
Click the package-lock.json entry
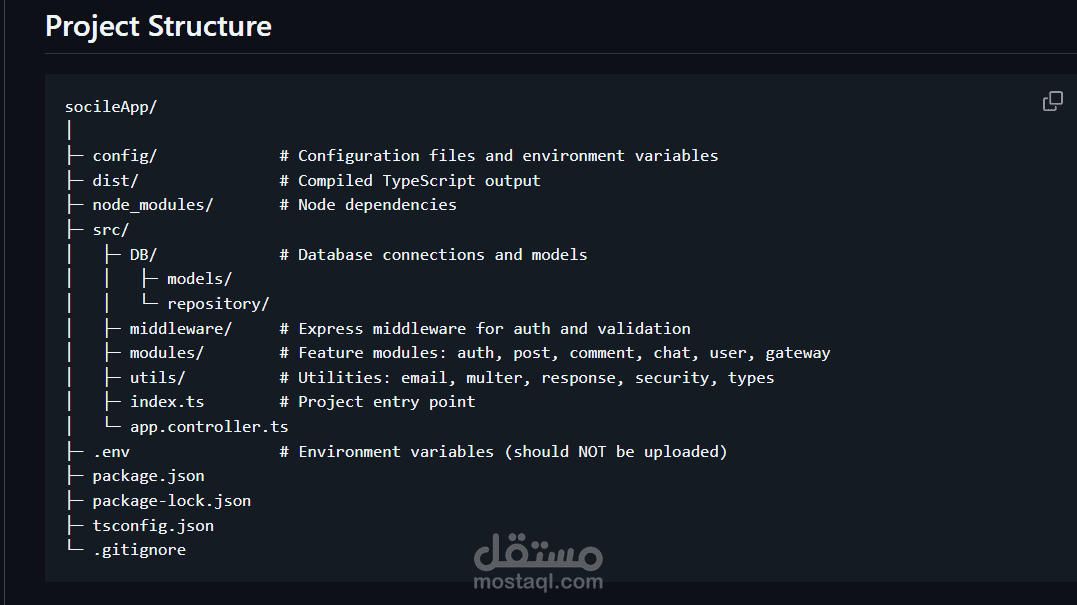click(x=171, y=501)
